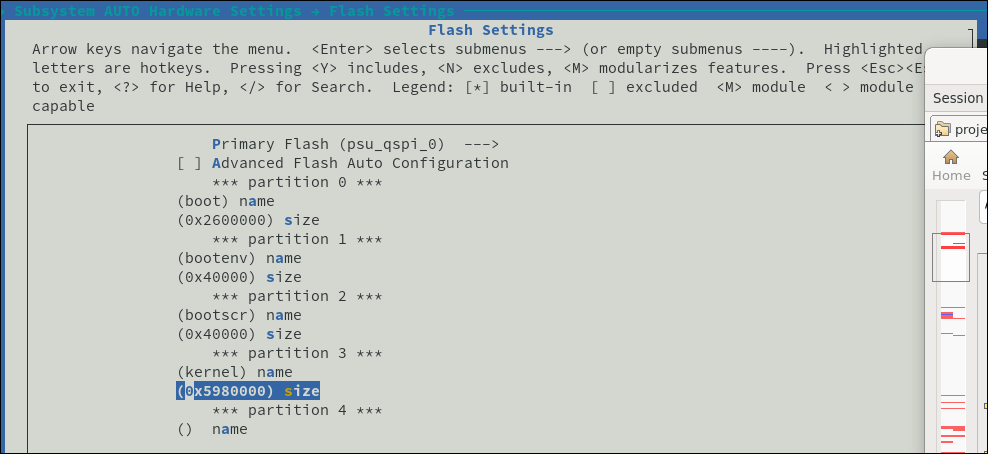Click highlighted 0x5980000 size entry

[x=248, y=391]
